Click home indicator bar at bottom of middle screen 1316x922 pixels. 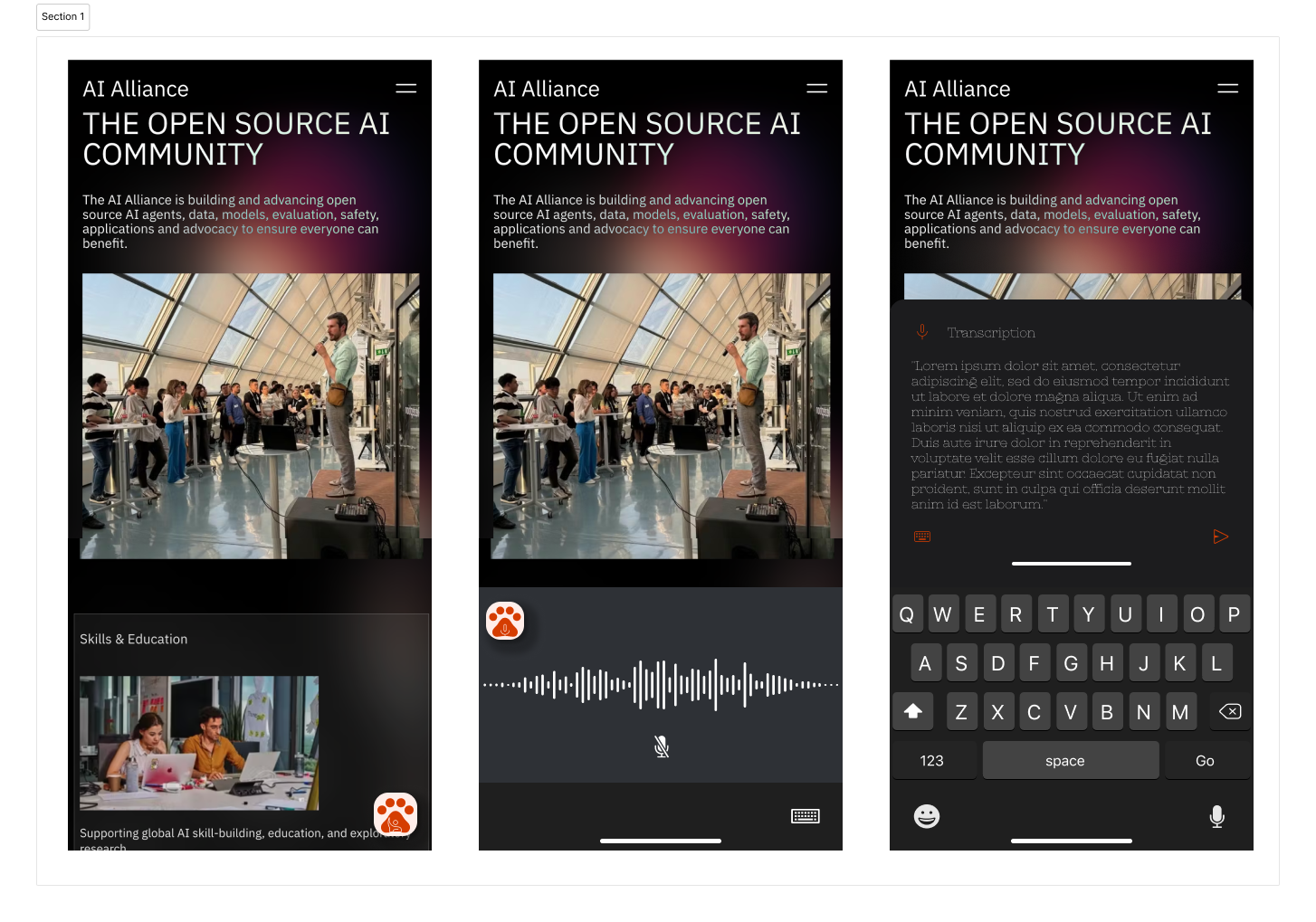pos(661,841)
